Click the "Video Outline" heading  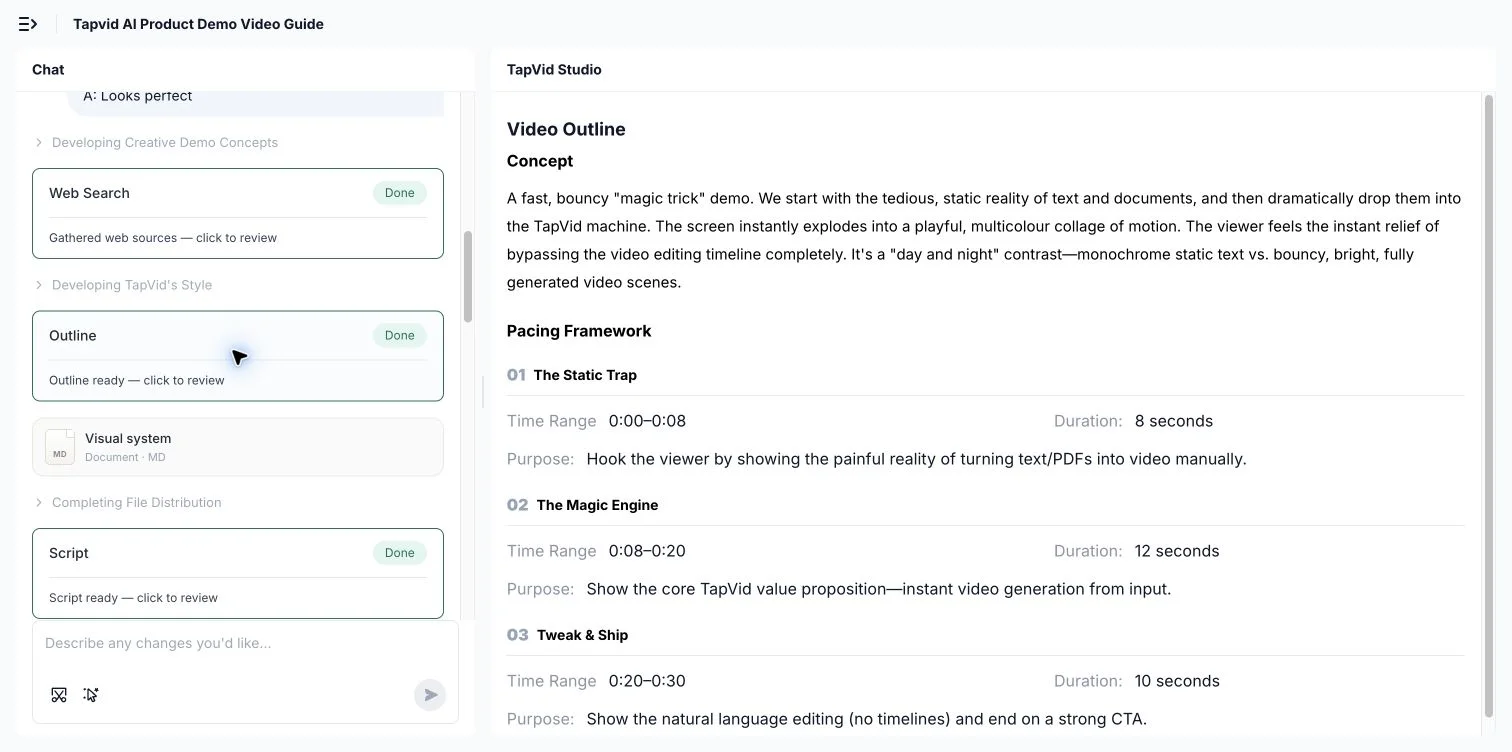coord(566,129)
